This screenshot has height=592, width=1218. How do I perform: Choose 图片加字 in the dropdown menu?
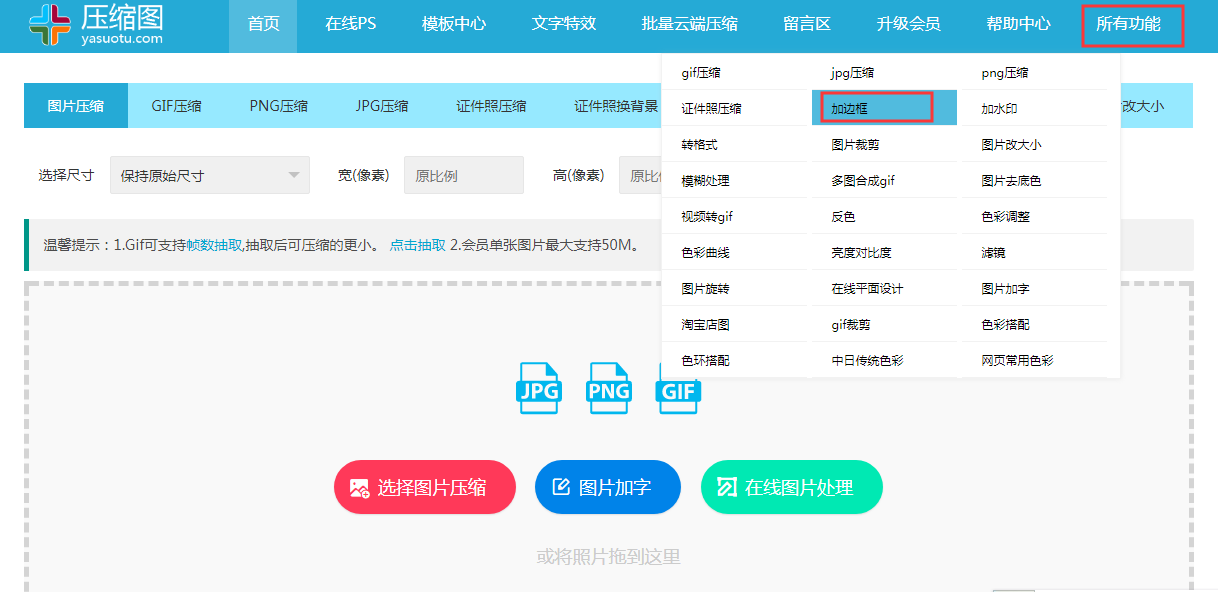[x=1006, y=289]
